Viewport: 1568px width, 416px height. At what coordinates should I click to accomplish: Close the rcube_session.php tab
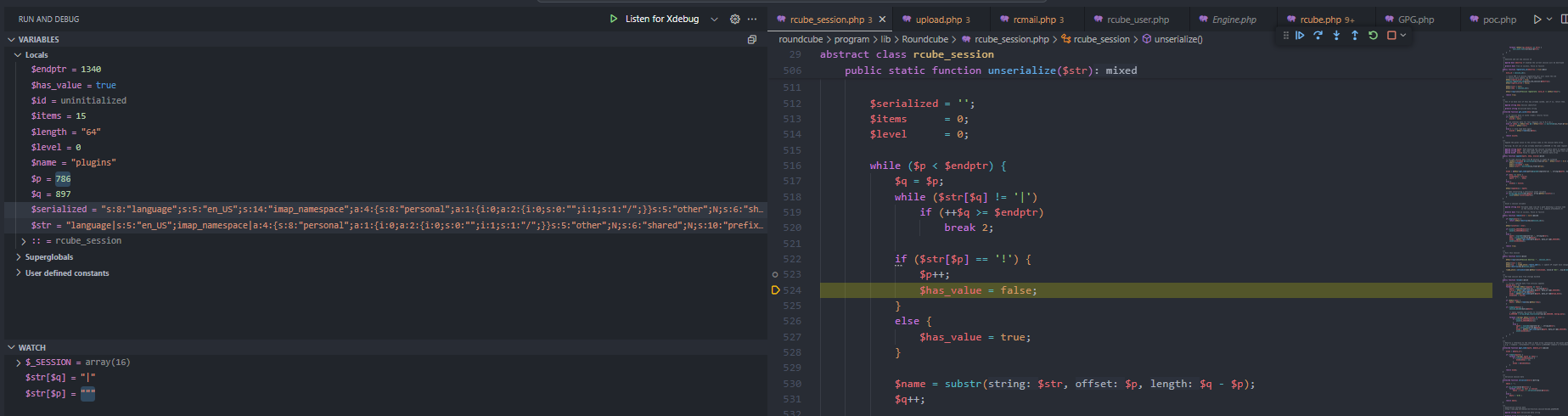[x=882, y=20]
